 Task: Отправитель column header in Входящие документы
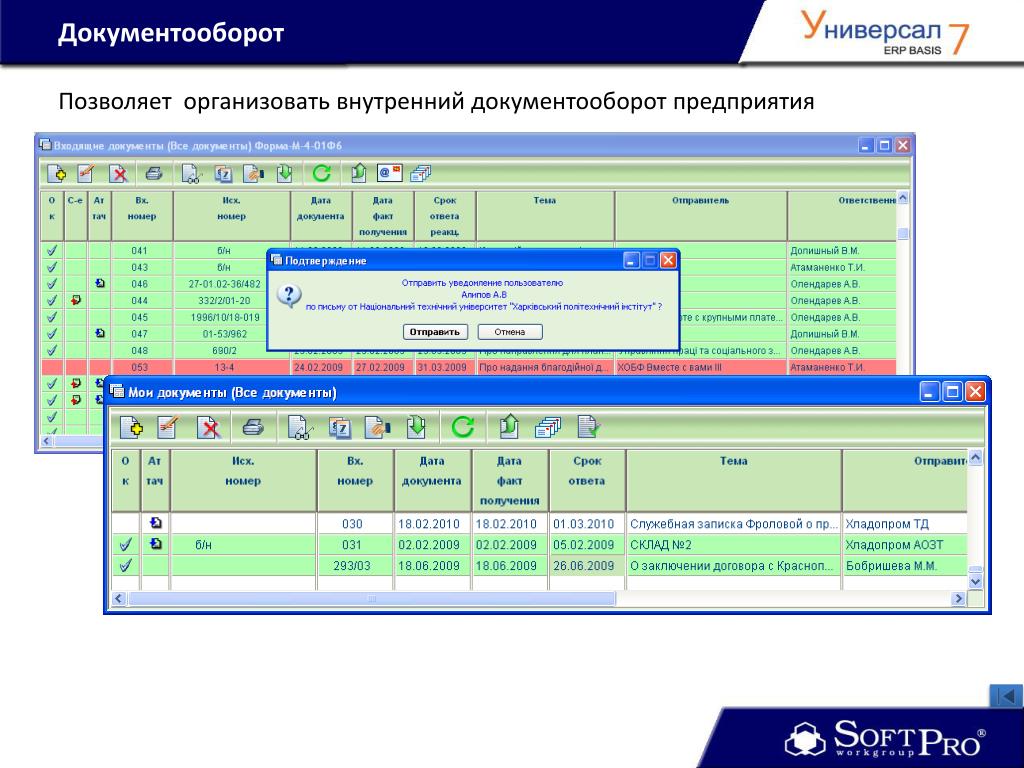point(701,216)
